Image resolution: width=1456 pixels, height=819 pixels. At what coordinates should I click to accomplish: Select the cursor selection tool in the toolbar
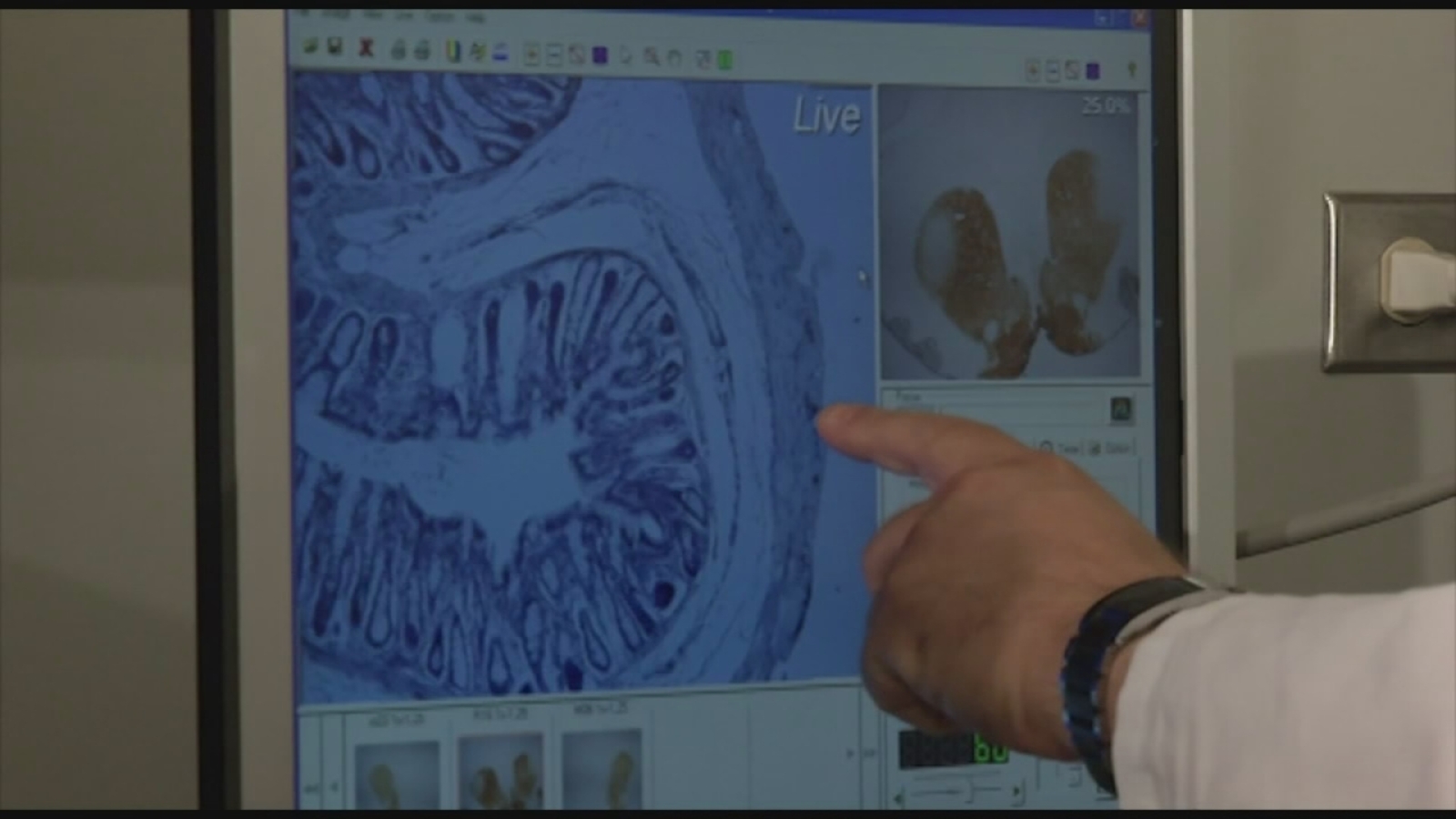[x=623, y=55]
